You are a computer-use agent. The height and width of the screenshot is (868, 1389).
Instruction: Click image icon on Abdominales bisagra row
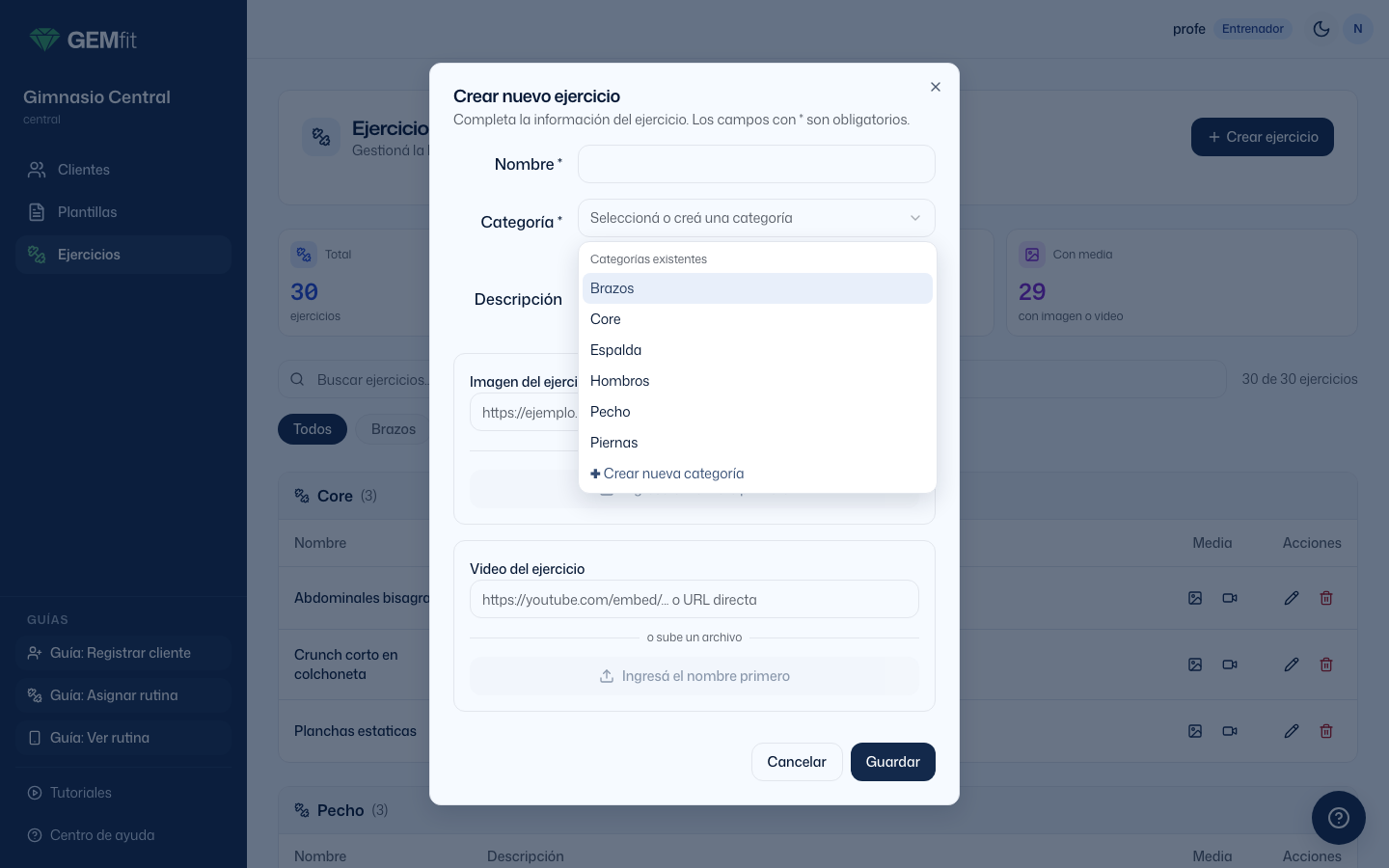tap(1195, 598)
